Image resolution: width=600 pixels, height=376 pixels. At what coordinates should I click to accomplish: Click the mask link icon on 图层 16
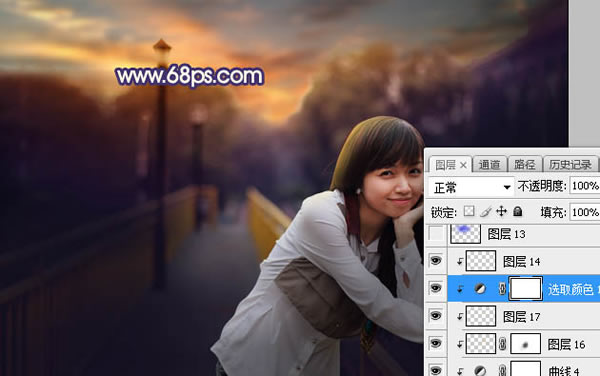(x=503, y=344)
